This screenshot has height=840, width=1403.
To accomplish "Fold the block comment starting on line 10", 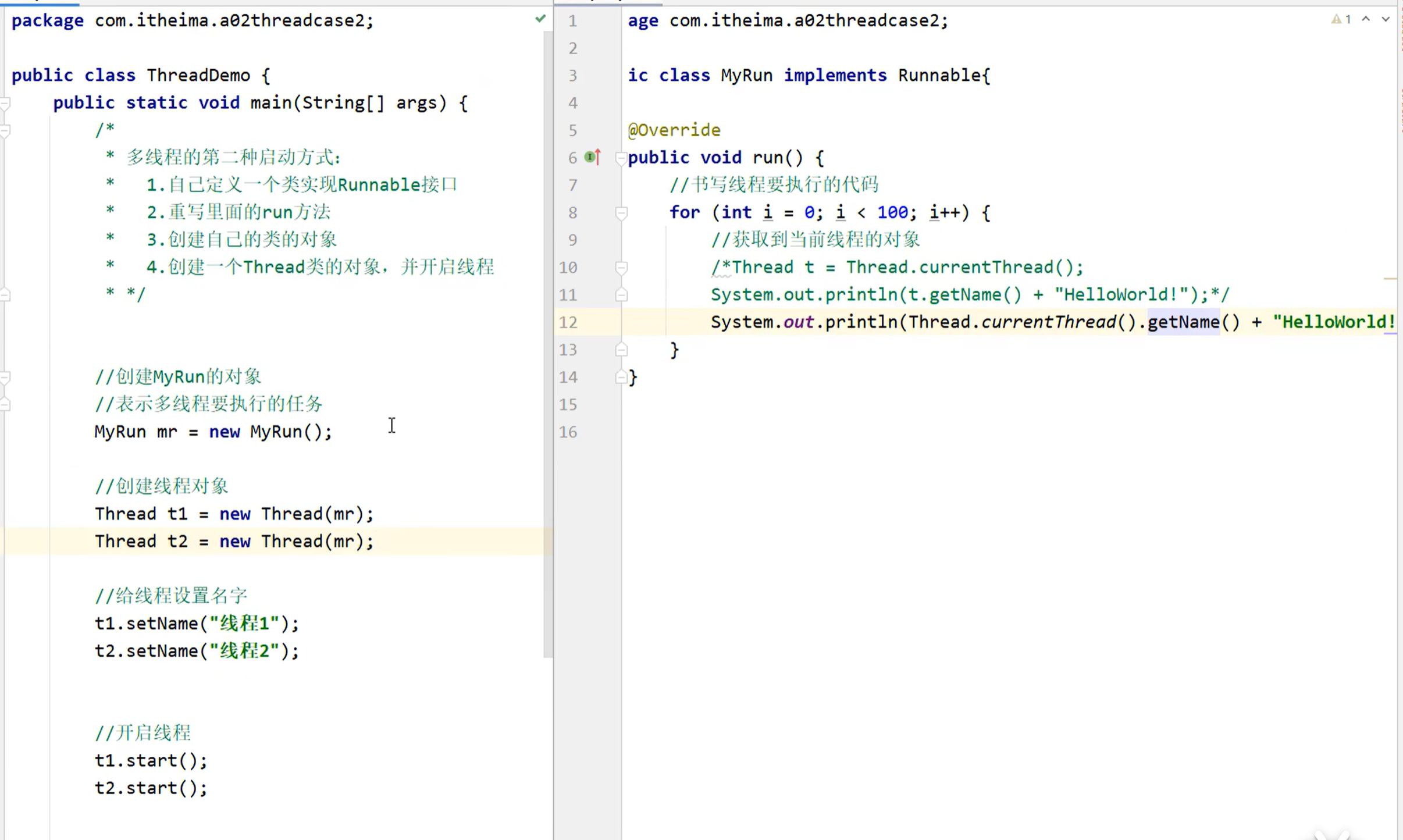I will tap(621, 268).
